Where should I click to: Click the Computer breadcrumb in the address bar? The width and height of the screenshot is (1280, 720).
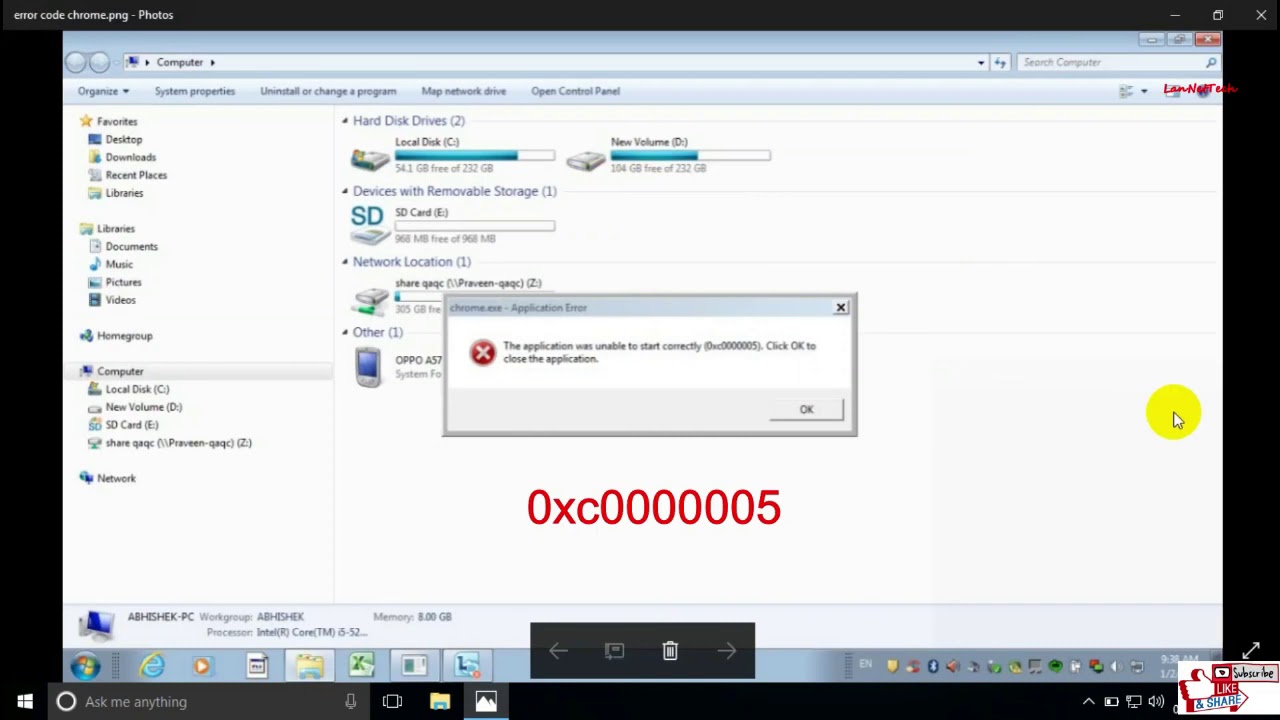tap(180, 62)
